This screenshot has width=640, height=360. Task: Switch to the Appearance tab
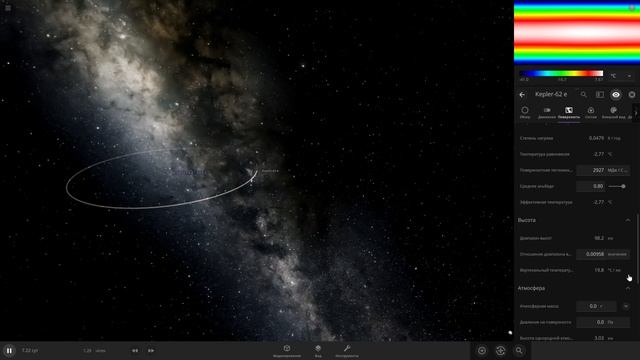point(613,112)
